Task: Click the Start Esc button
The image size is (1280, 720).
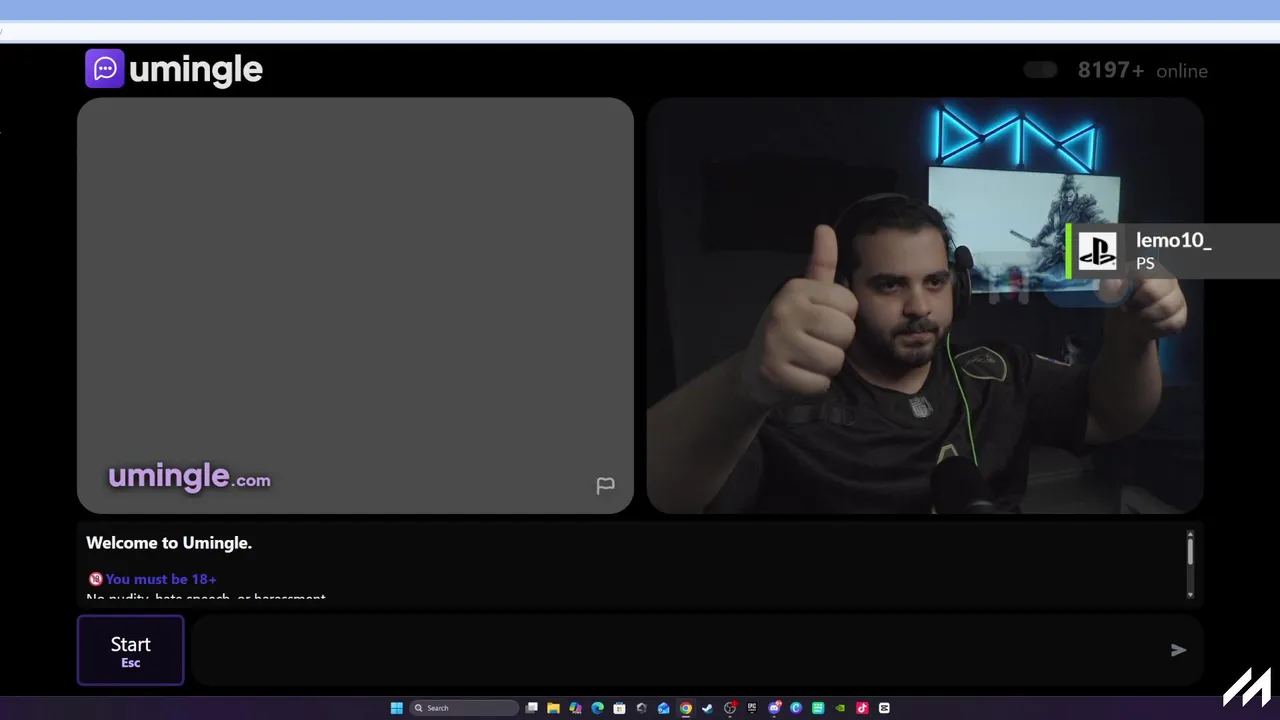Action: click(131, 650)
